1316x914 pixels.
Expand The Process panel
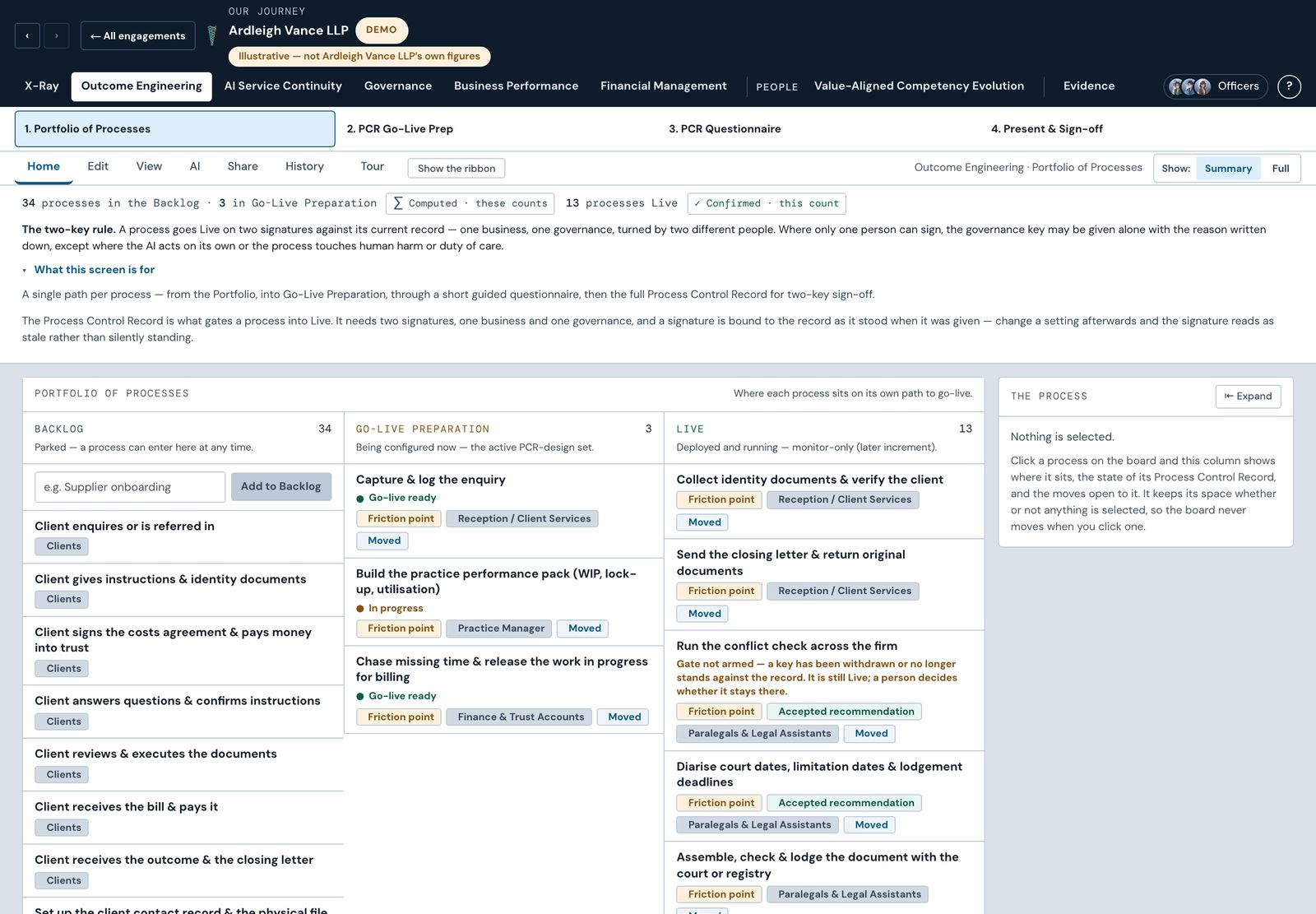(1248, 396)
